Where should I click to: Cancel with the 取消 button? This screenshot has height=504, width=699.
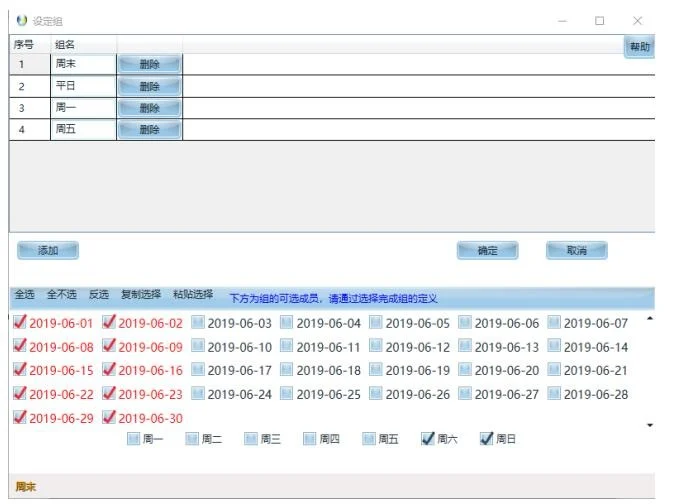tap(576, 251)
